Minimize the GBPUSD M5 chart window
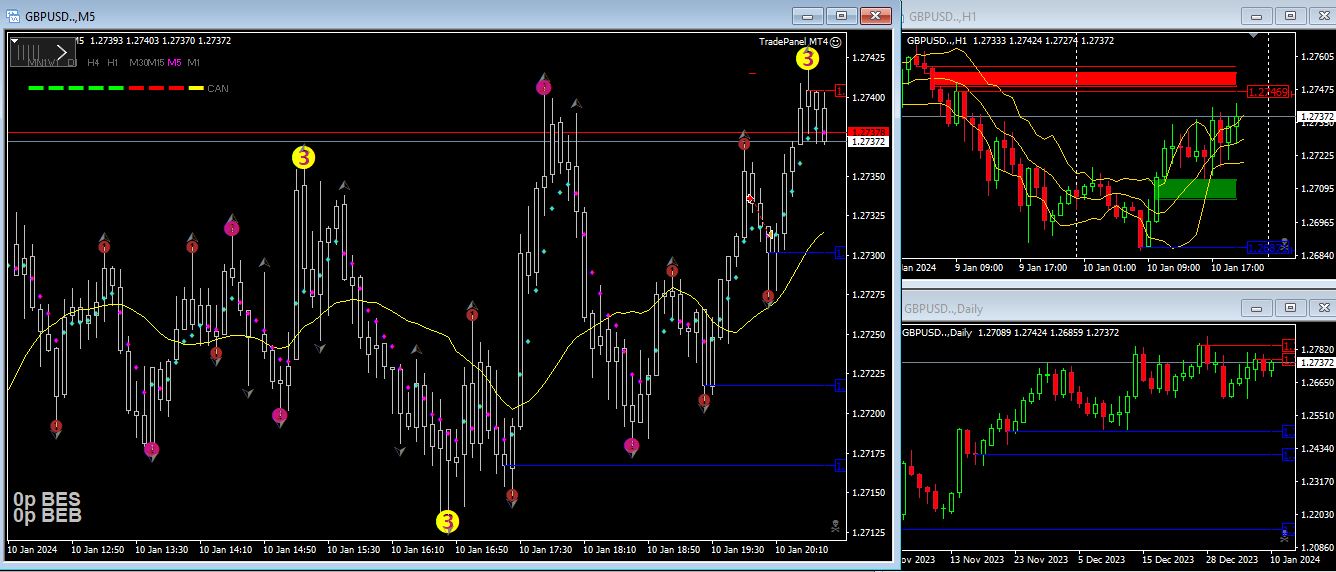This screenshot has height=572, width=1336. click(808, 15)
